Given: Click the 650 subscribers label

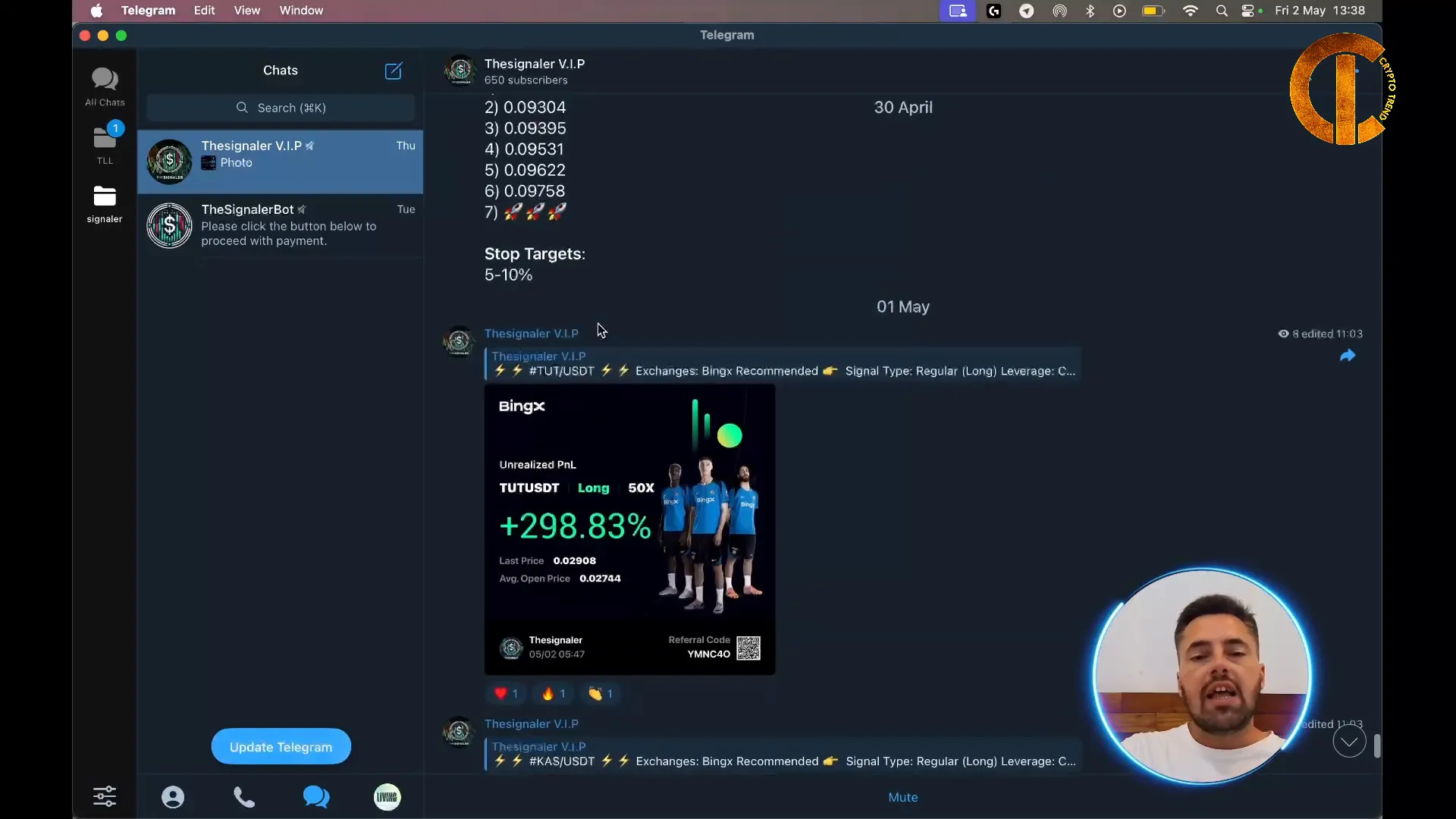Looking at the screenshot, I should [526, 80].
